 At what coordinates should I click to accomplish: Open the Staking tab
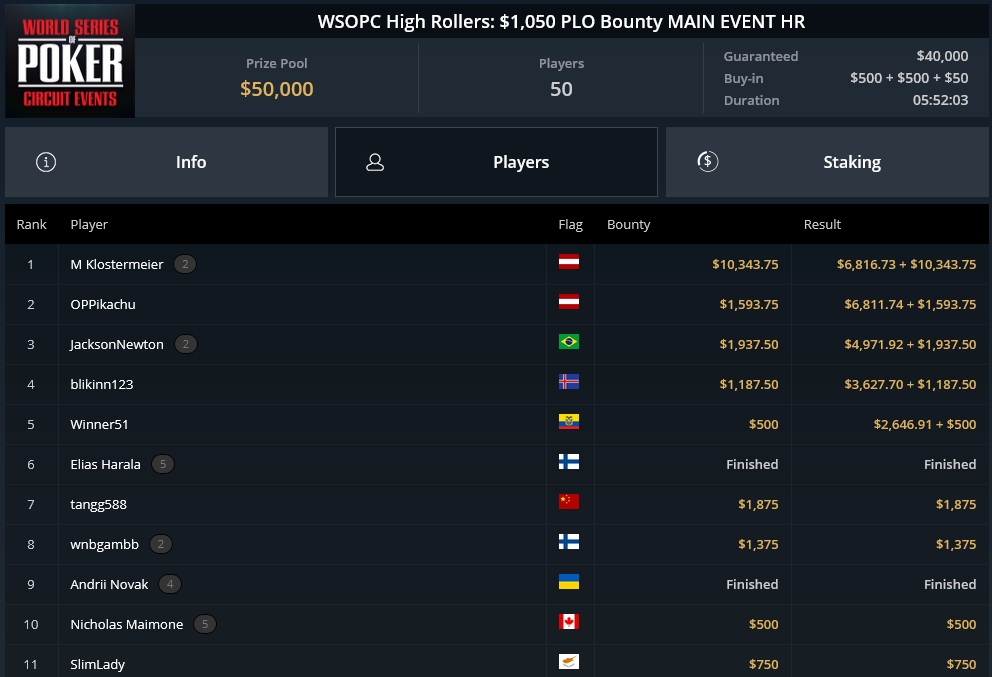827,162
